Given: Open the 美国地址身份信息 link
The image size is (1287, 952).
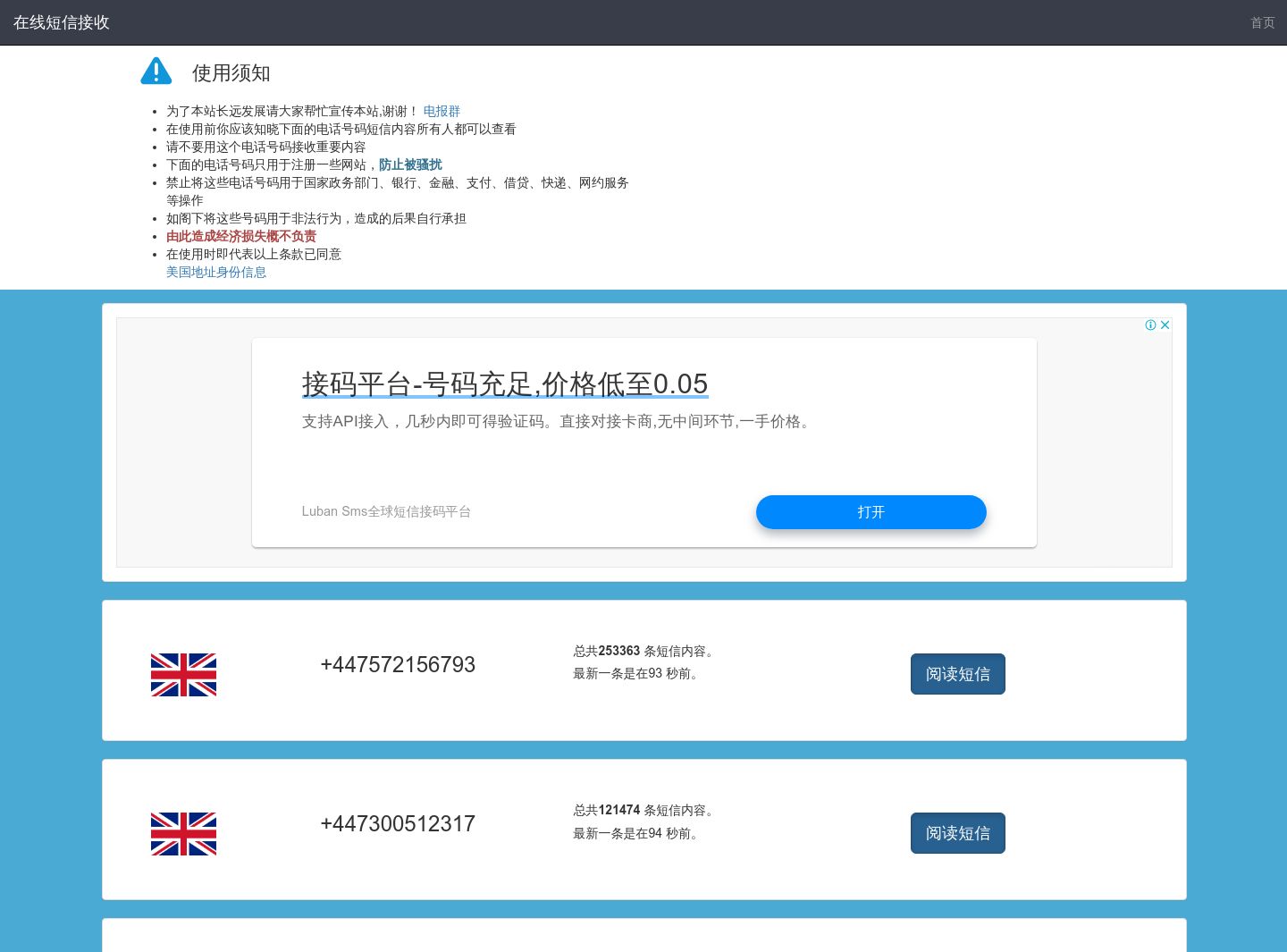Looking at the screenshot, I should tap(216, 272).
